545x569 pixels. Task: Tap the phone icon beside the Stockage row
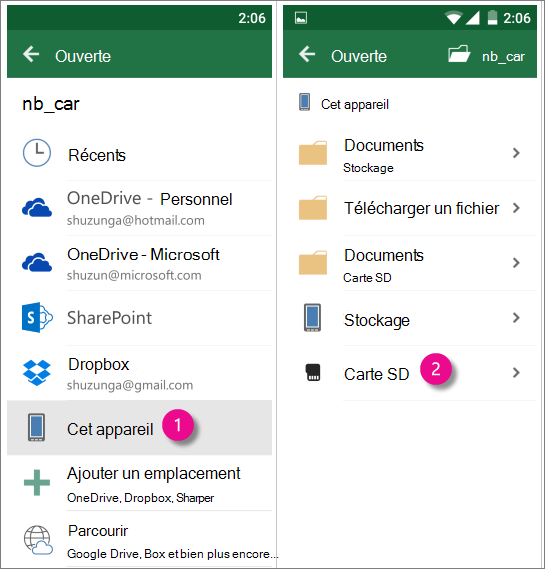(x=312, y=318)
